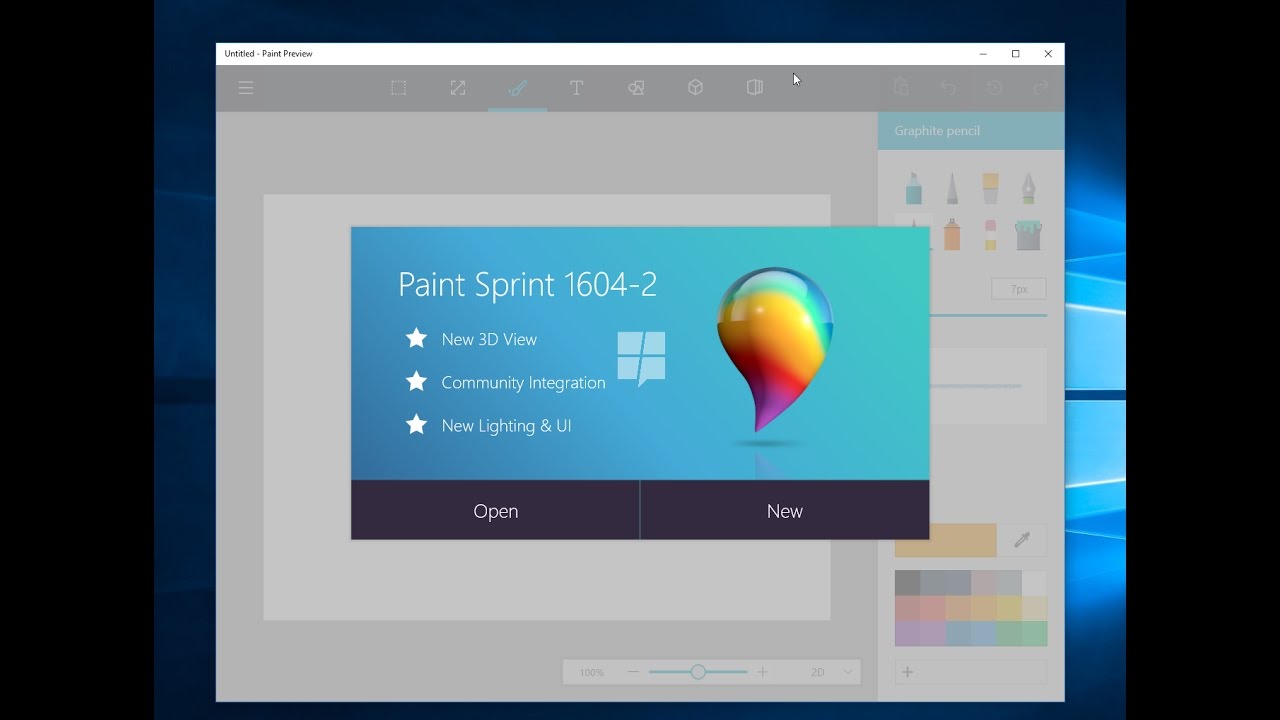Viewport: 1280px width, 720px height.
Task: Pick the graphite pencil cone brush
Action: pos(952,188)
